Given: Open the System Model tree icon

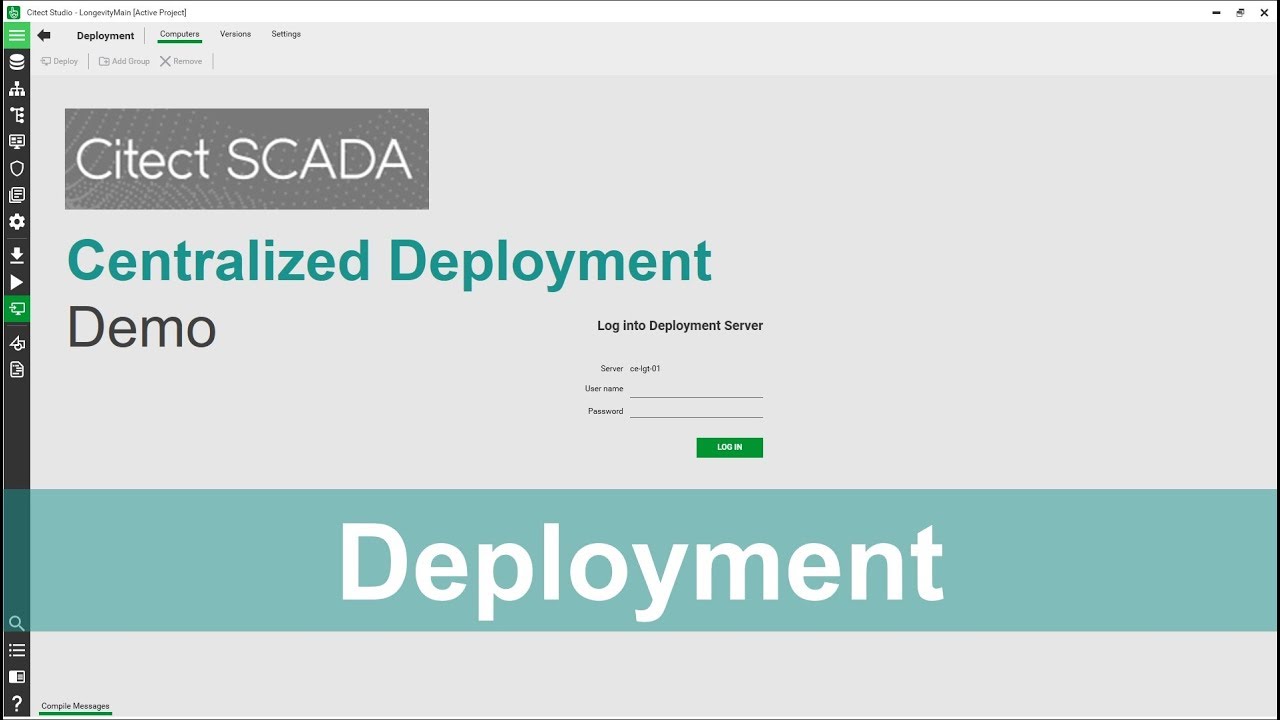Looking at the screenshot, I should pyautogui.click(x=16, y=115).
